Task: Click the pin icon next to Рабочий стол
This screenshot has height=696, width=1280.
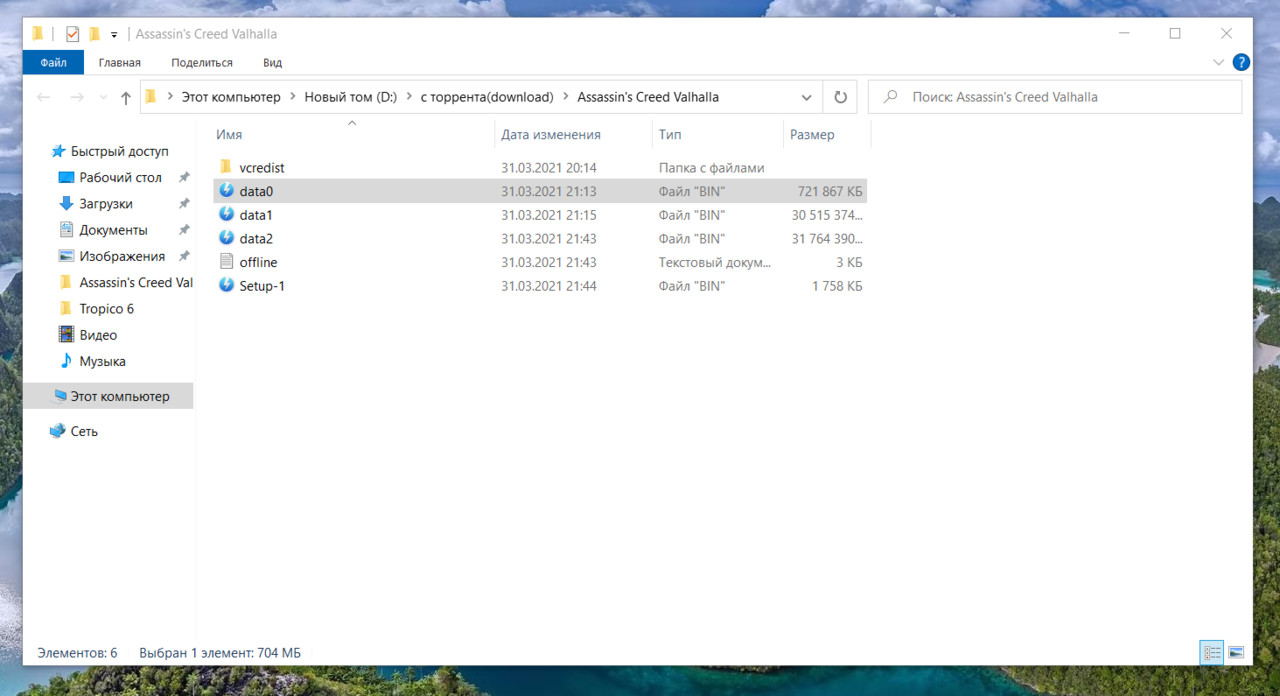Action: click(184, 177)
